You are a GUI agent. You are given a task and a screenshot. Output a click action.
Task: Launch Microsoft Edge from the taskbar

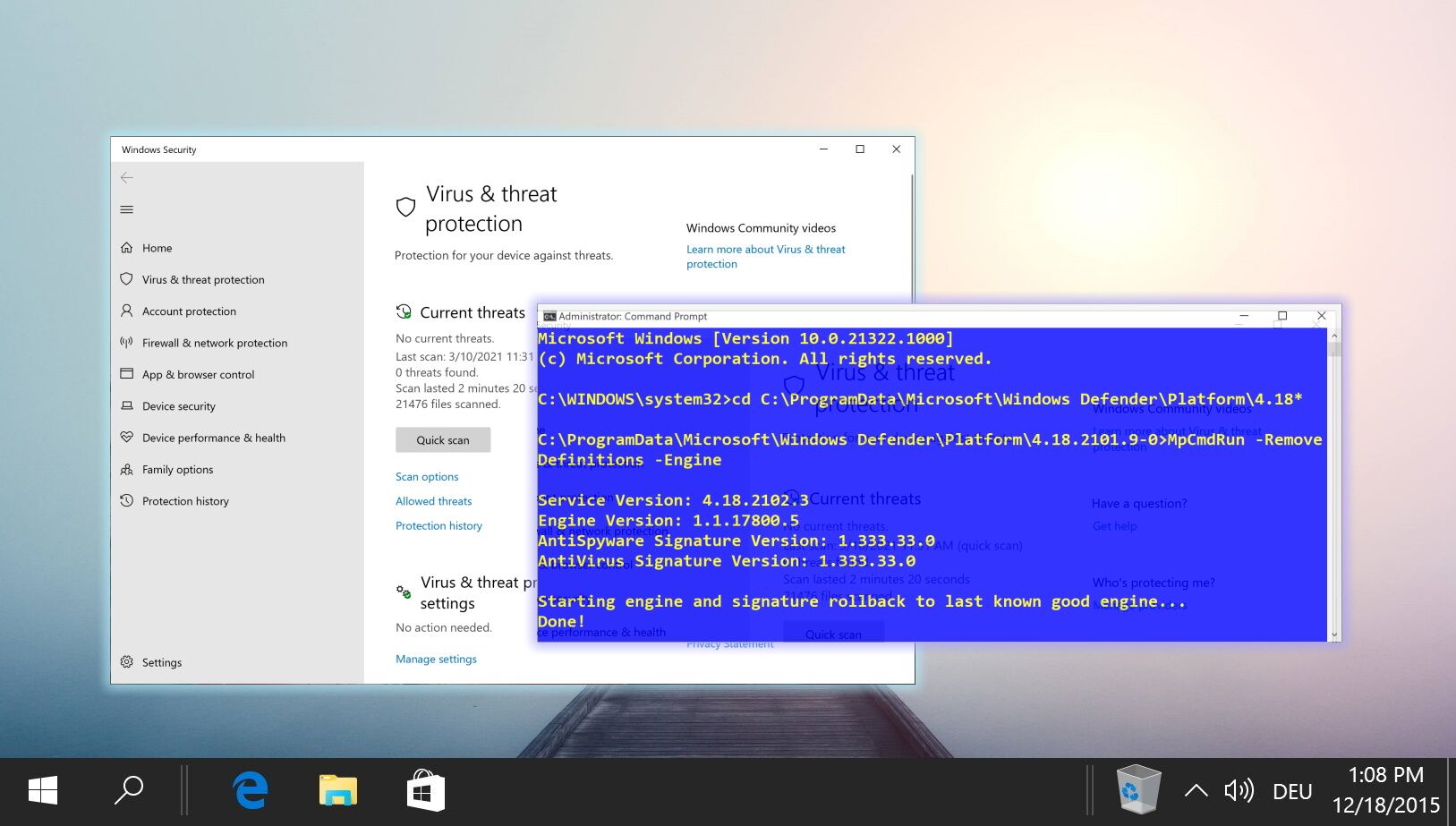[x=251, y=790]
